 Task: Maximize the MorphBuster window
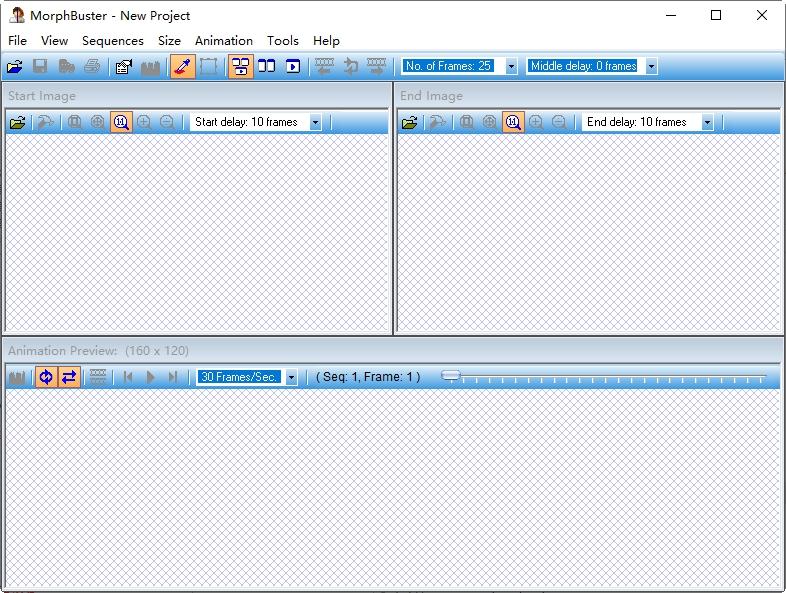(x=716, y=16)
